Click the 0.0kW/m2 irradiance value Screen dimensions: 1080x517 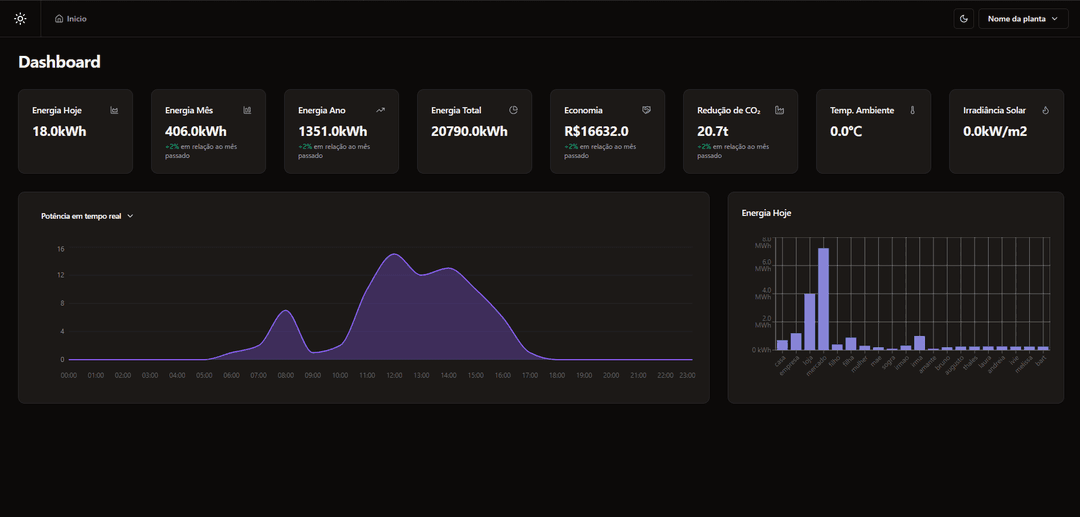pyautogui.click(x=995, y=131)
